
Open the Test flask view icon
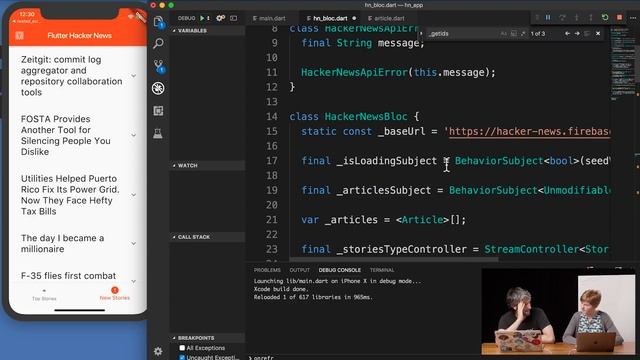158,133
